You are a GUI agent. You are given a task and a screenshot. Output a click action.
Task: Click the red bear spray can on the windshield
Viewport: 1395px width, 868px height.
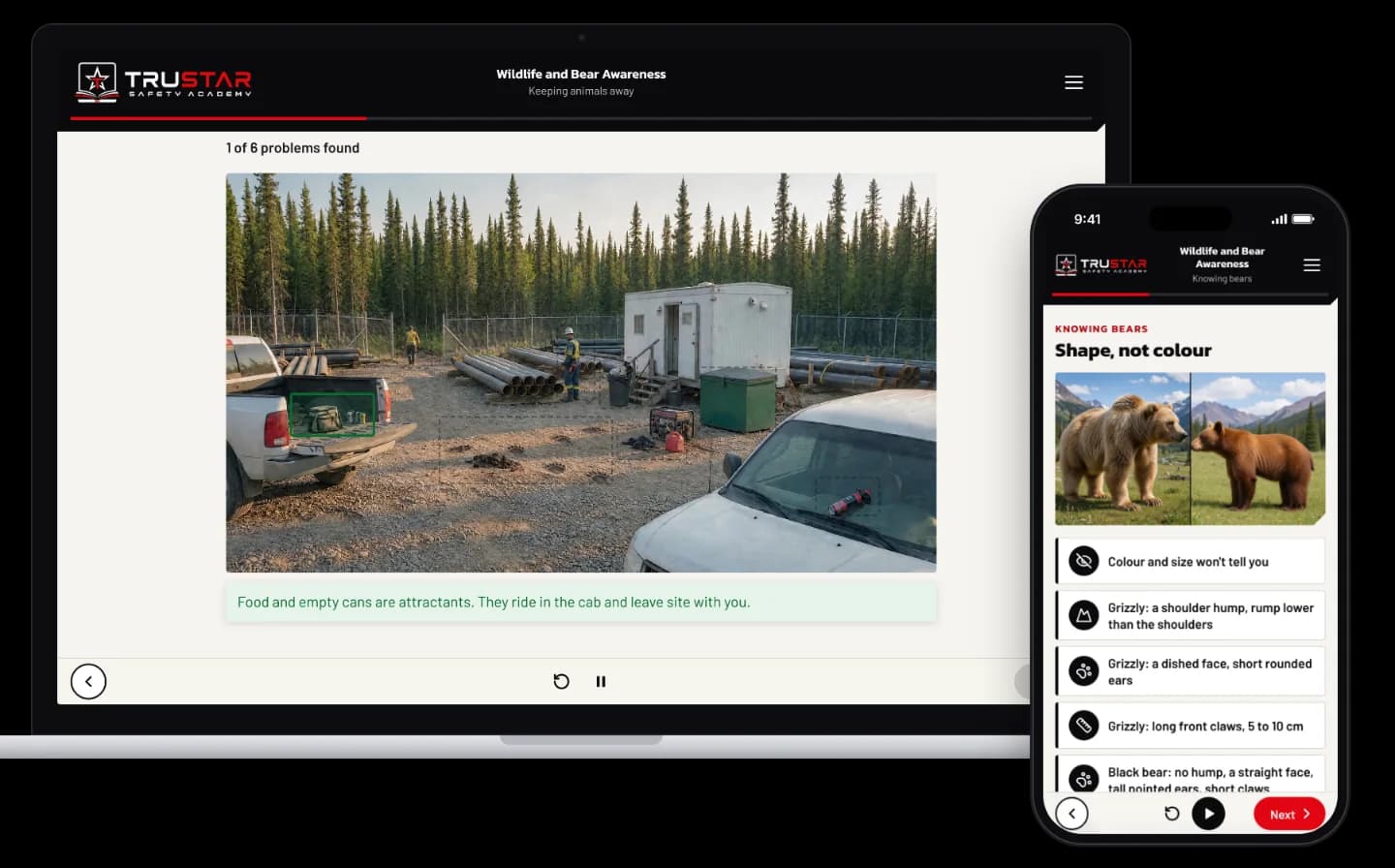click(850, 502)
